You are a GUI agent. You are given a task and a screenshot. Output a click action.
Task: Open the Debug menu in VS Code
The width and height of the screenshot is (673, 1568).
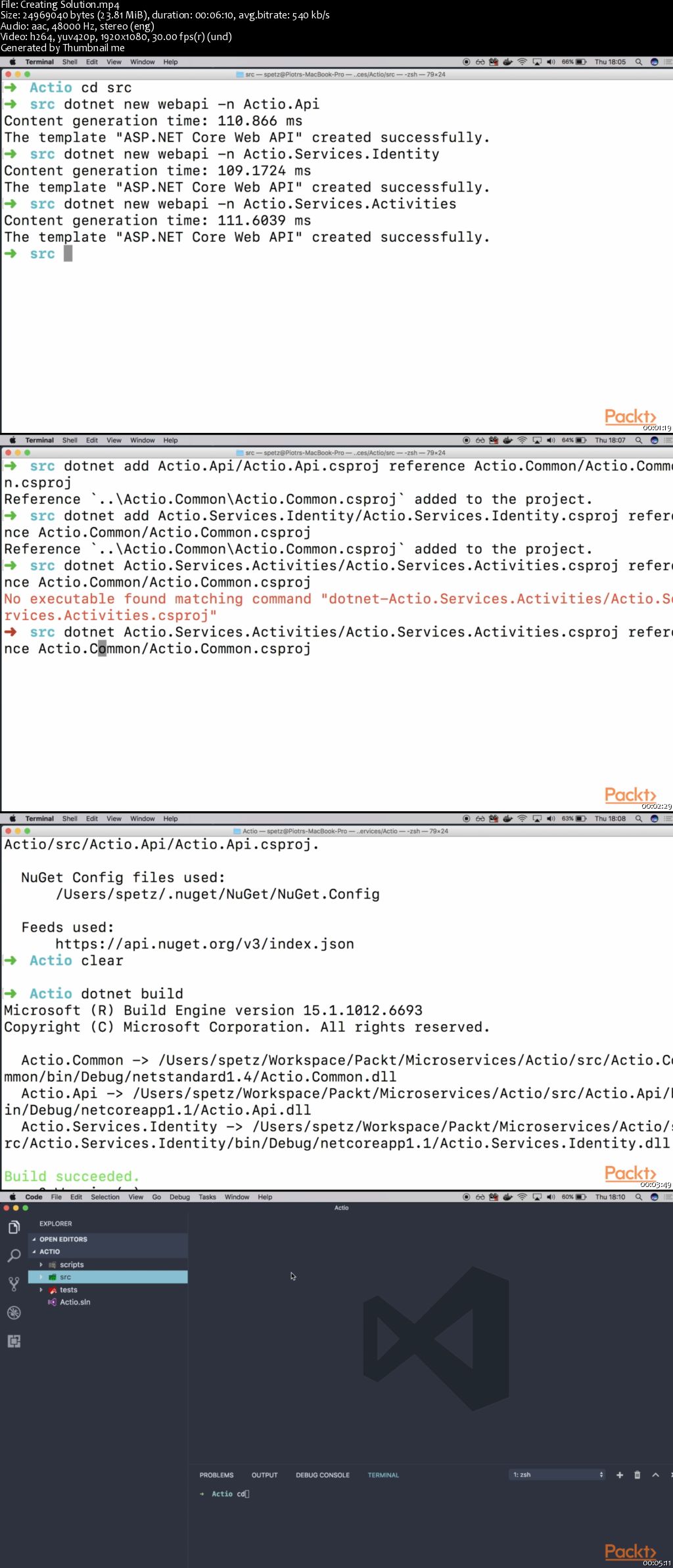179,1197
